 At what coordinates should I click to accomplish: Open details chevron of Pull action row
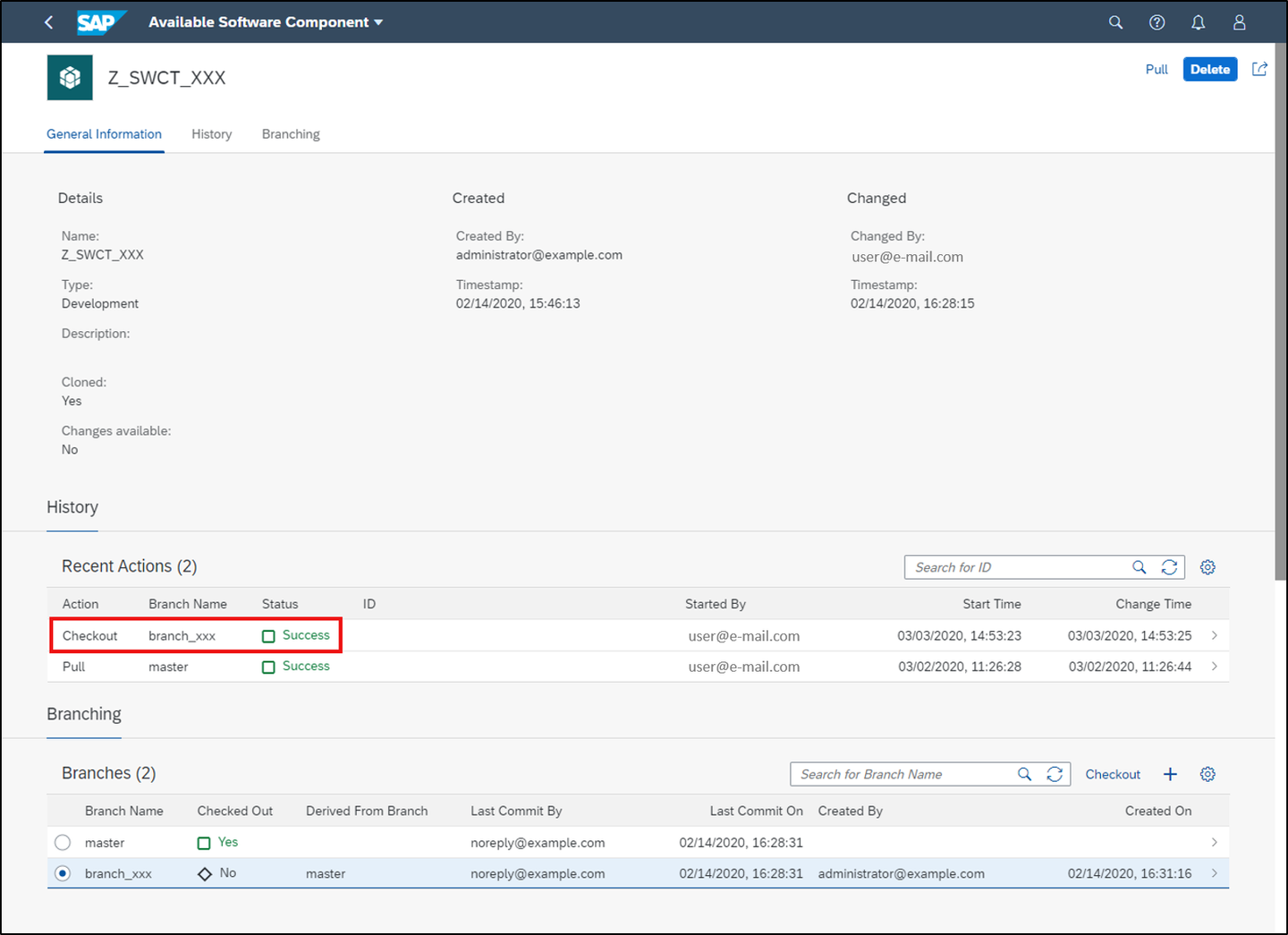[1214, 667]
